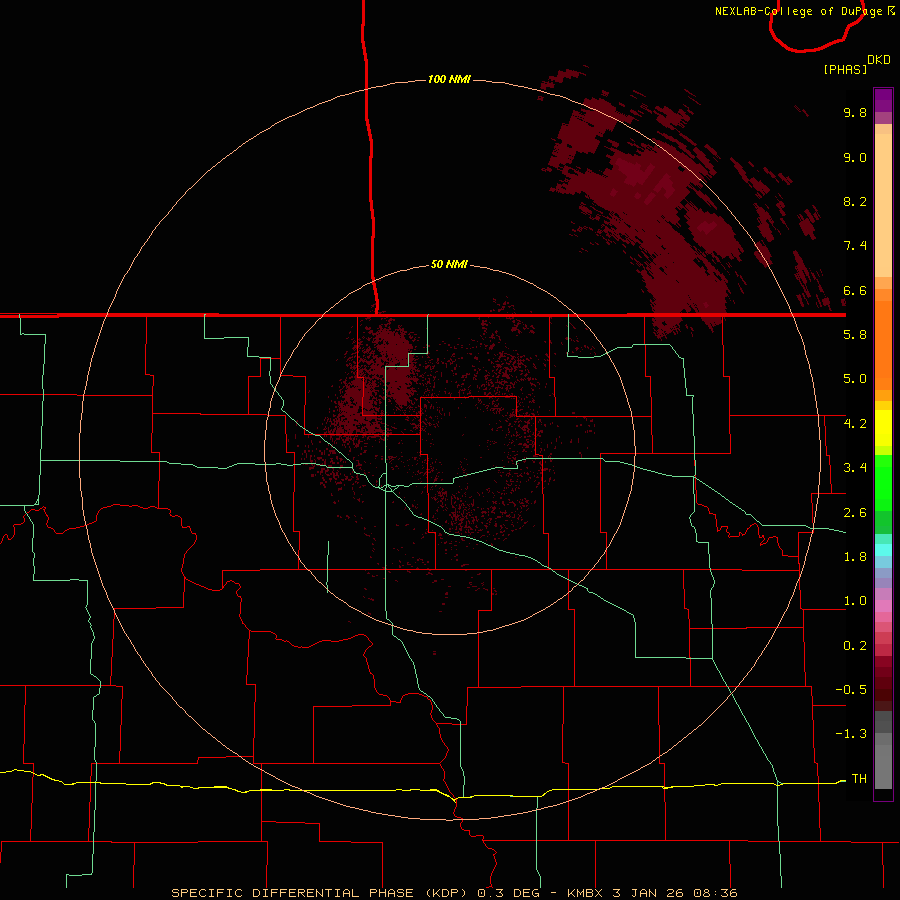This screenshot has height=900, width=900.
Task: Click the [PHAS] unit label
Action: point(845,70)
